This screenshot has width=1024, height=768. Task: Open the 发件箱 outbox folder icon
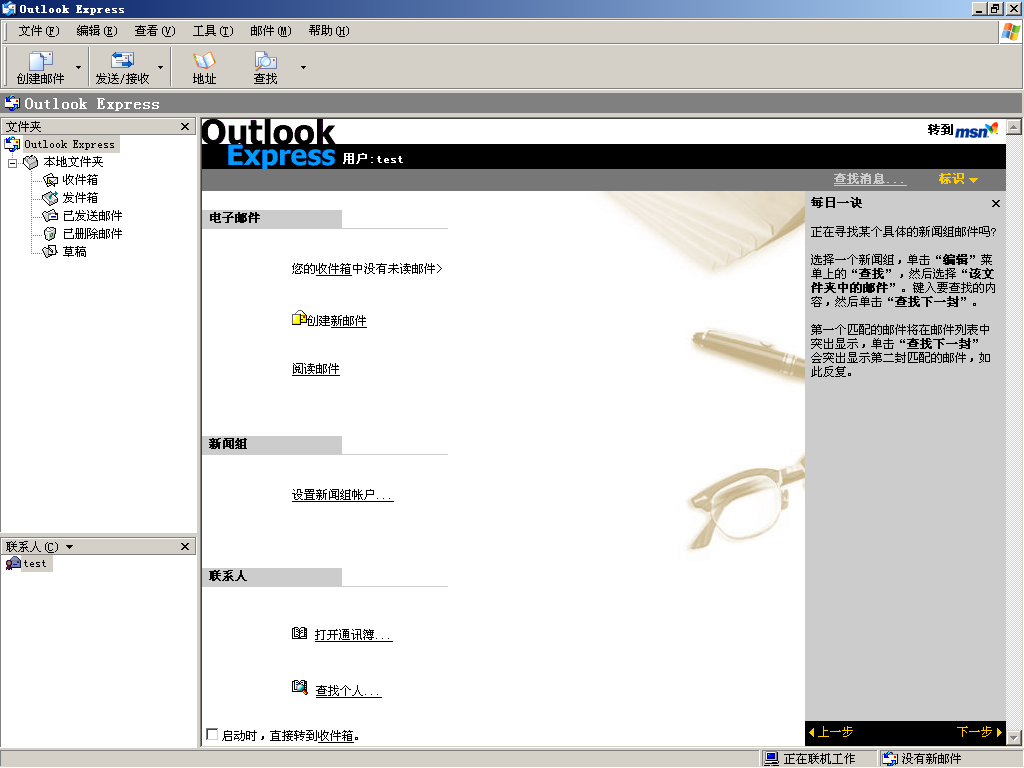click(50, 198)
